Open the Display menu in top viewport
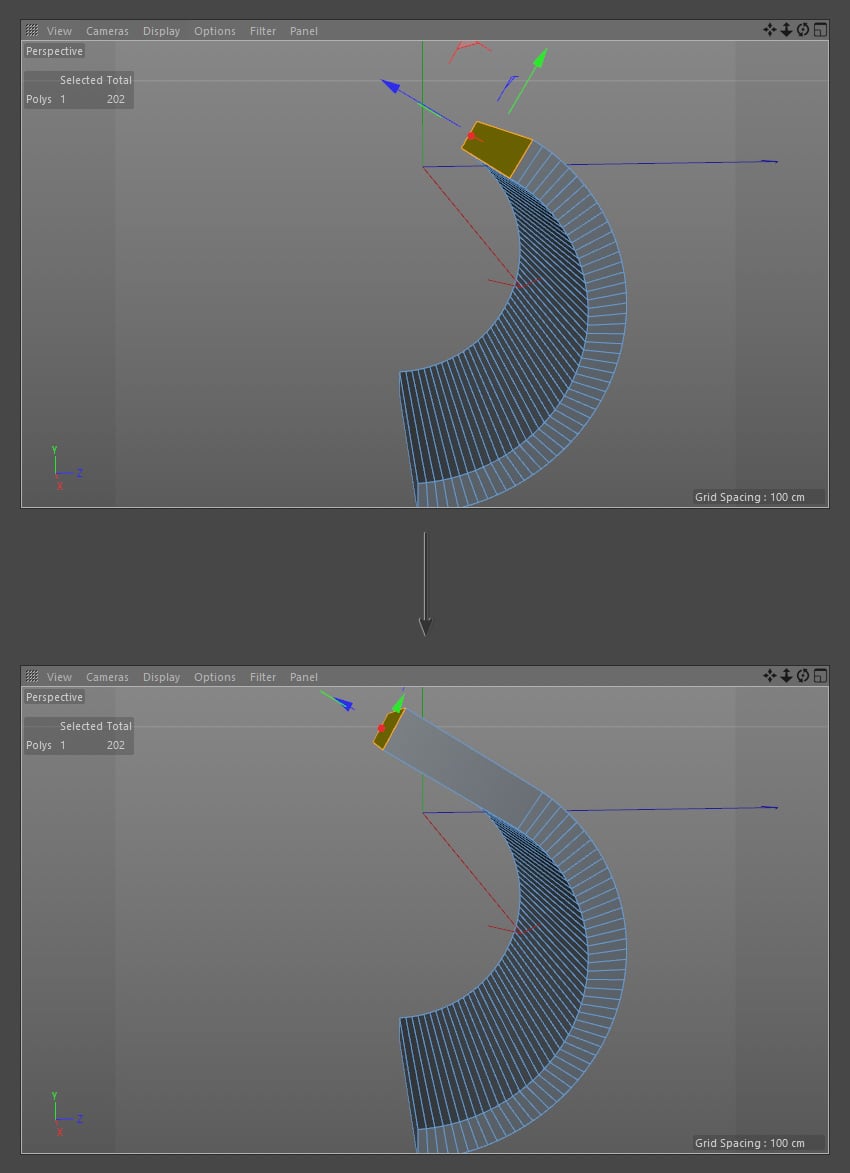This screenshot has height=1173, width=850. [162, 31]
